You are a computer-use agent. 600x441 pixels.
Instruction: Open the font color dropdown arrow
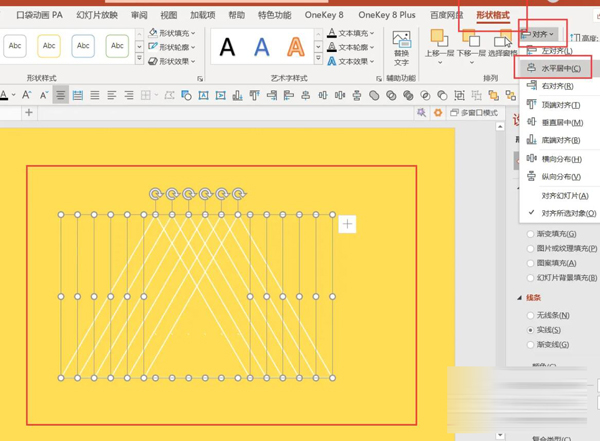pyautogui.click(x=14, y=95)
